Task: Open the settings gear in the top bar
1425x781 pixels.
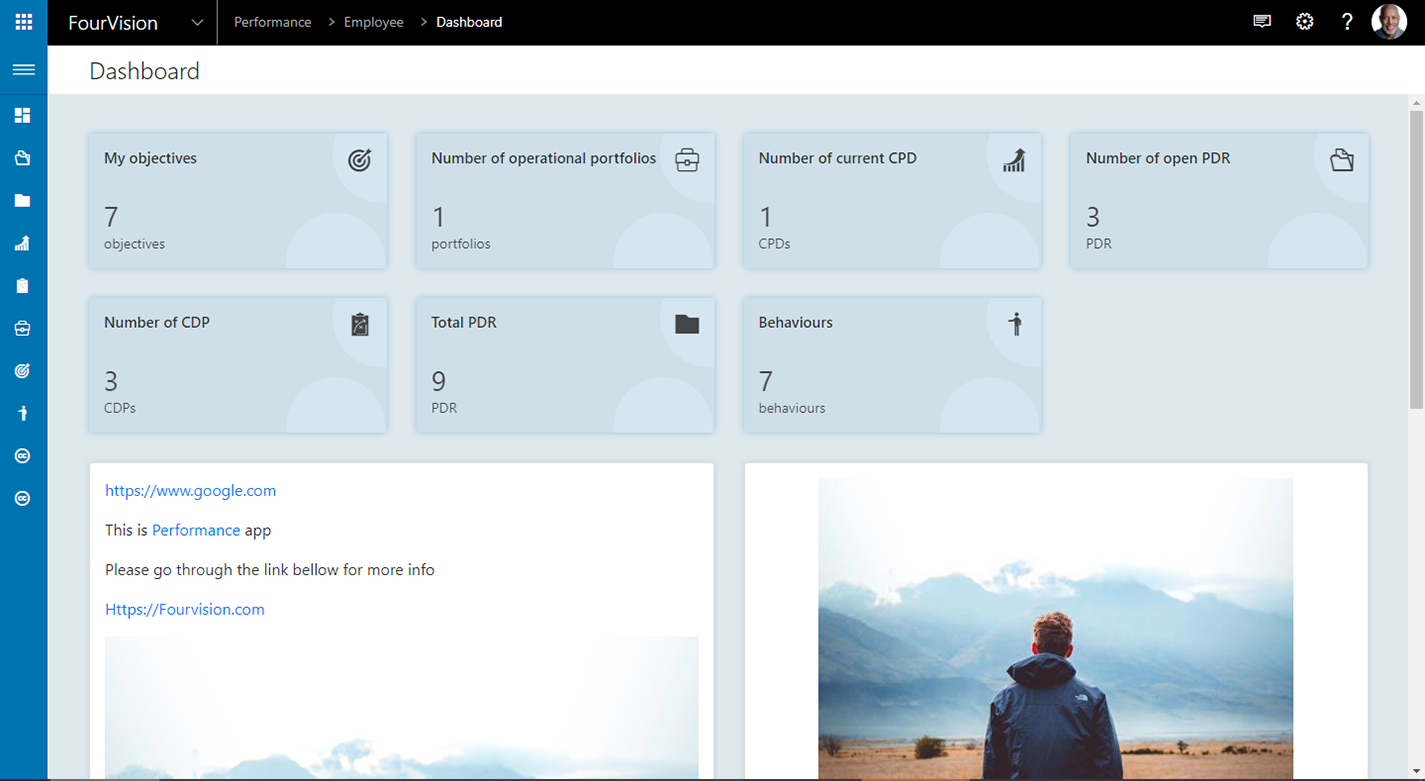Action: click(x=1305, y=21)
